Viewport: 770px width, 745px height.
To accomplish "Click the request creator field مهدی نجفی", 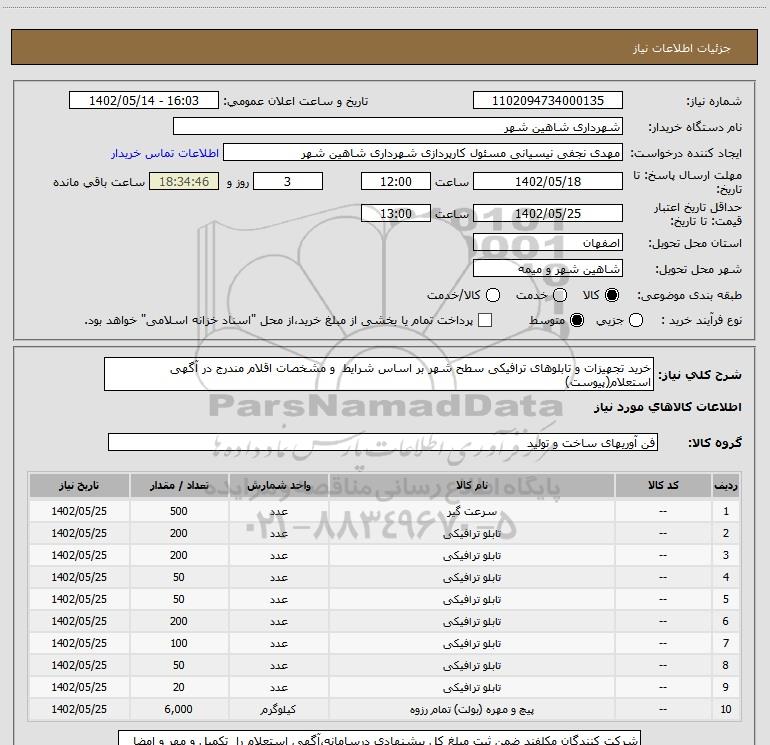I will 423,153.
